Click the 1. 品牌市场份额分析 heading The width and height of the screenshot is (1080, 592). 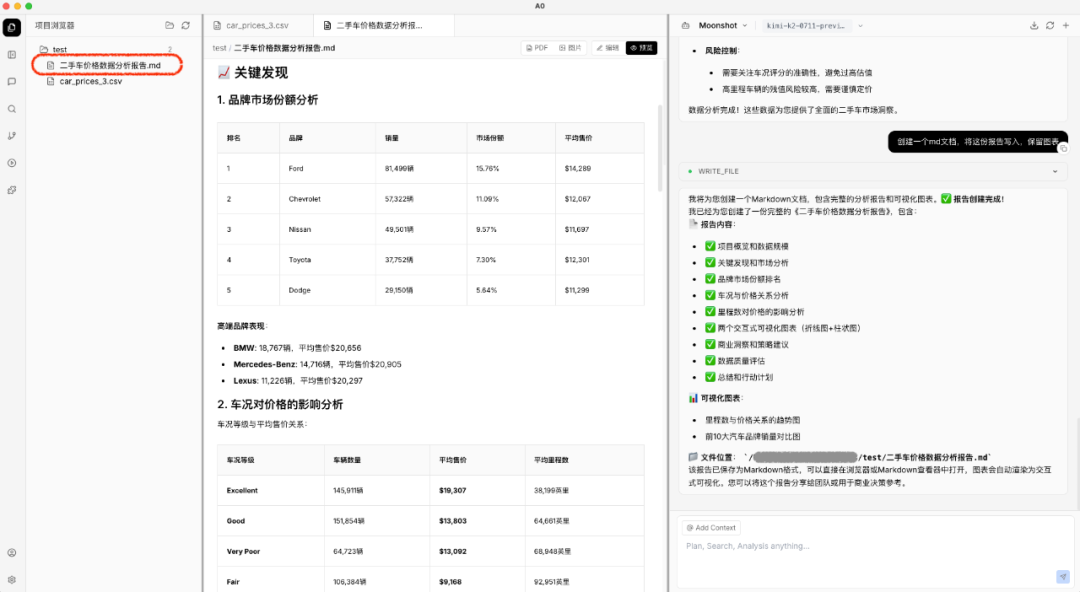[267, 100]
